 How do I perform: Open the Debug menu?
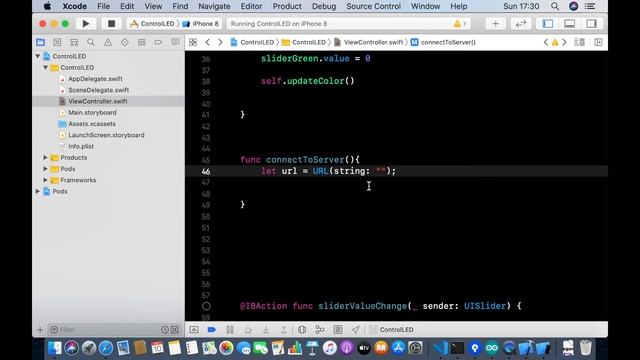pos(324,6)
